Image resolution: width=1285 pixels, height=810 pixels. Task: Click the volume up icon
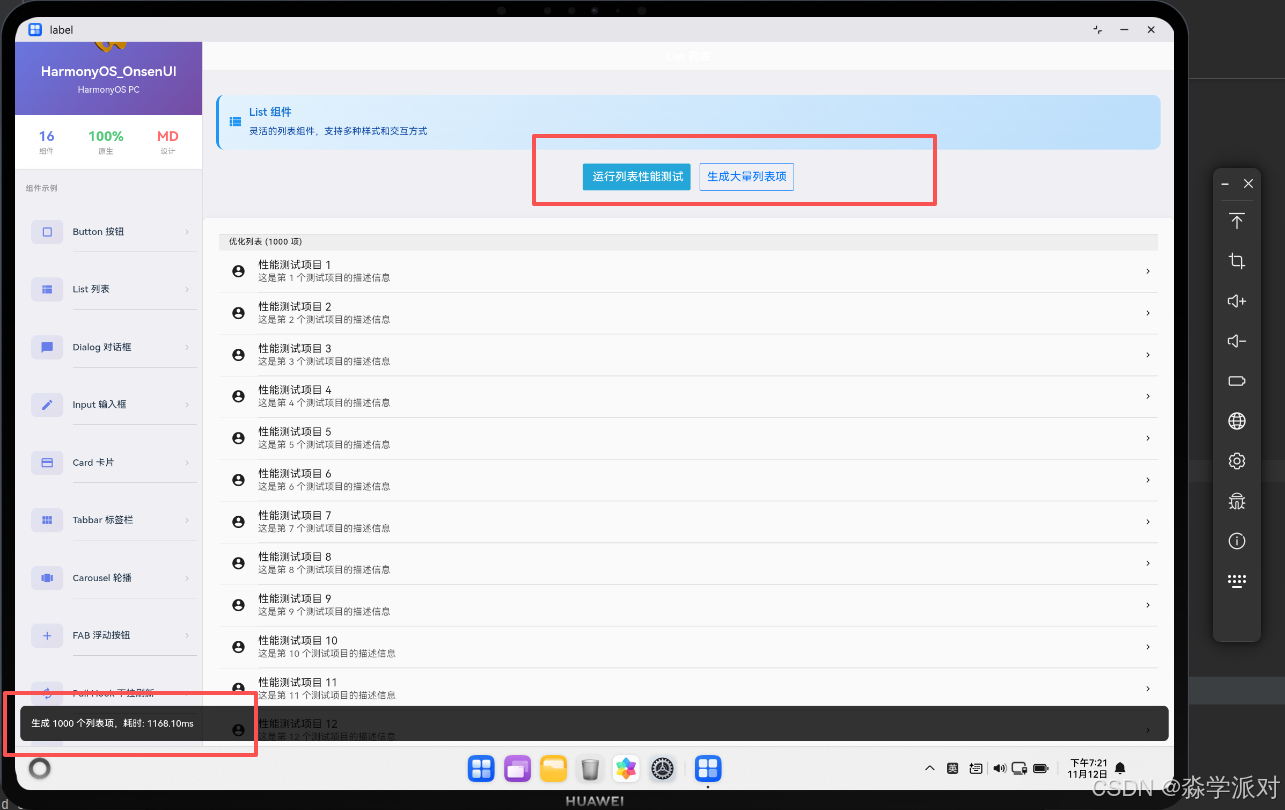(1237, 301)
